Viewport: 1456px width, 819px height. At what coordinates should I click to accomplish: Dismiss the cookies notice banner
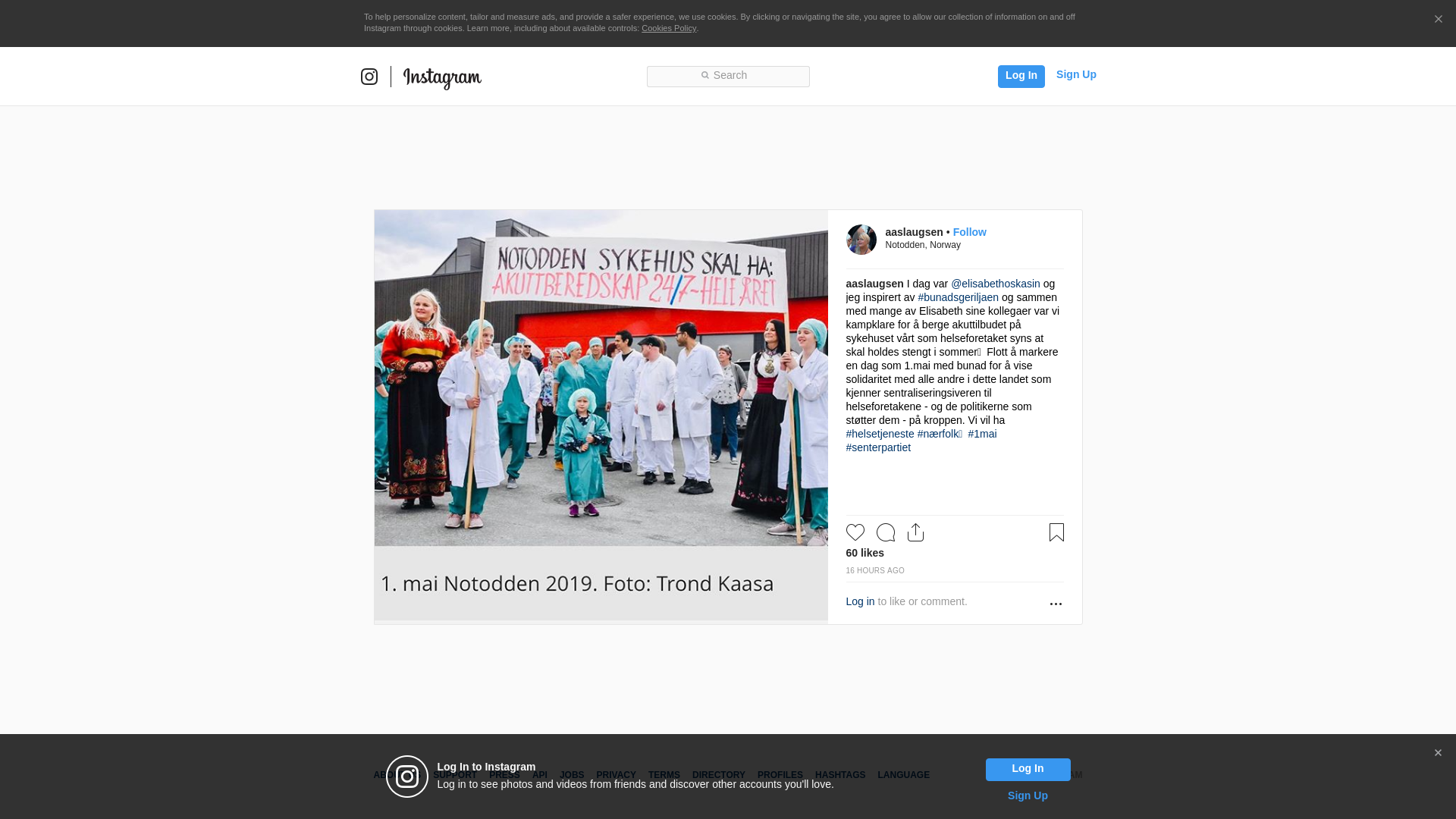click(1438, 20)
